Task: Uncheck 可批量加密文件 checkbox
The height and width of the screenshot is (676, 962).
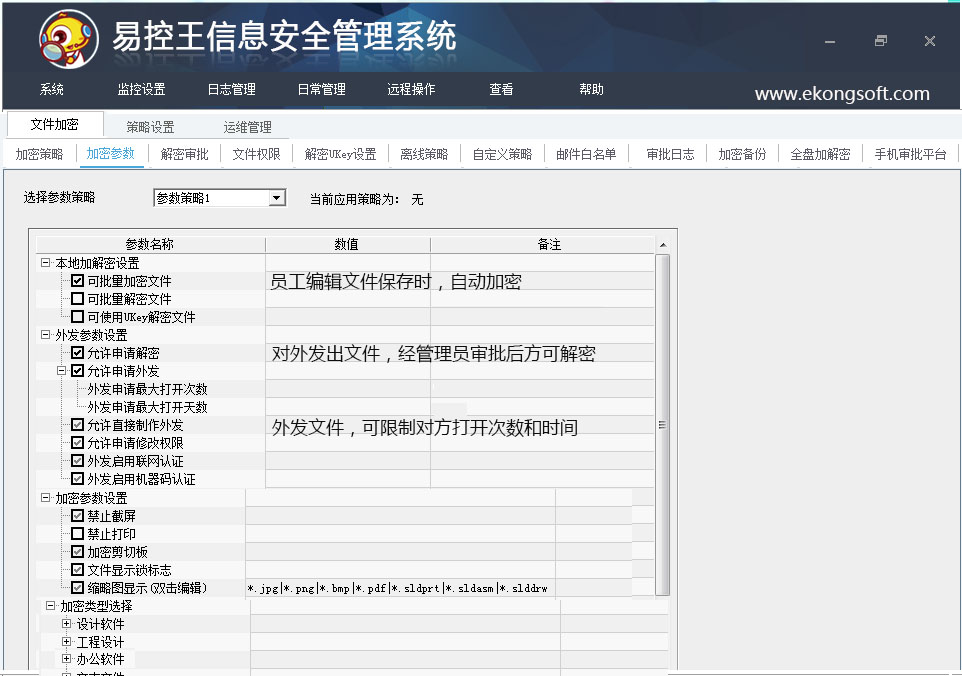Action: pos(78,281)
